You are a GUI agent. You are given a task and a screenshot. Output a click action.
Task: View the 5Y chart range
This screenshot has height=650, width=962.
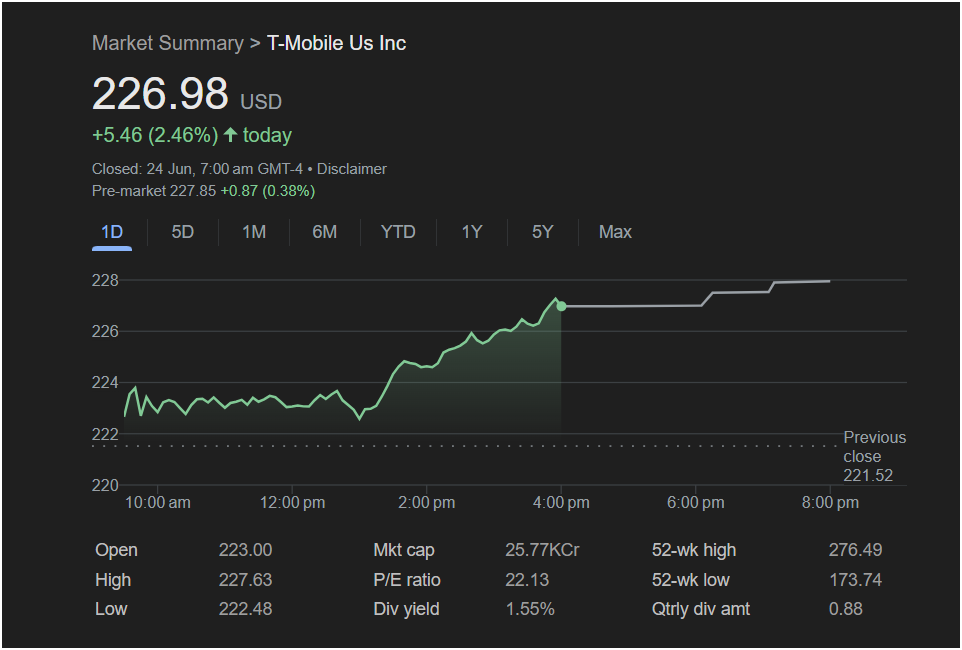[x=543, y=232]
